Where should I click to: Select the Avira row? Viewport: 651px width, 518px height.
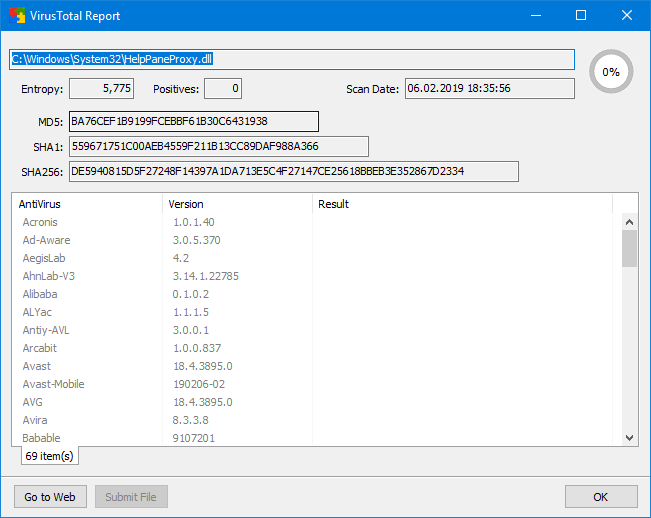pyautogui.click(x=312, y=420)
